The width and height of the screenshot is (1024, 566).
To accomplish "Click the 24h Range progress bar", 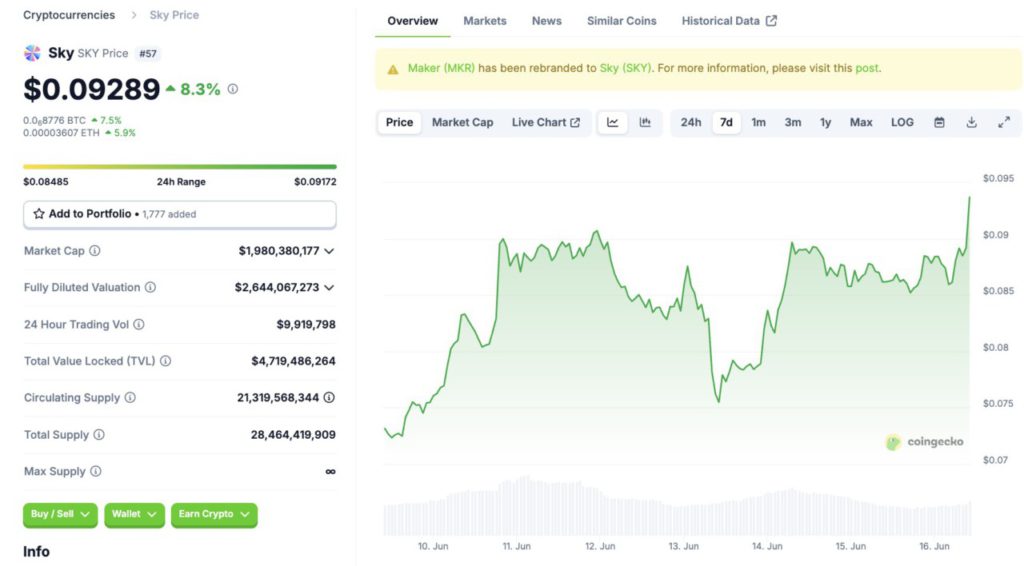I will tap(180, 166).
